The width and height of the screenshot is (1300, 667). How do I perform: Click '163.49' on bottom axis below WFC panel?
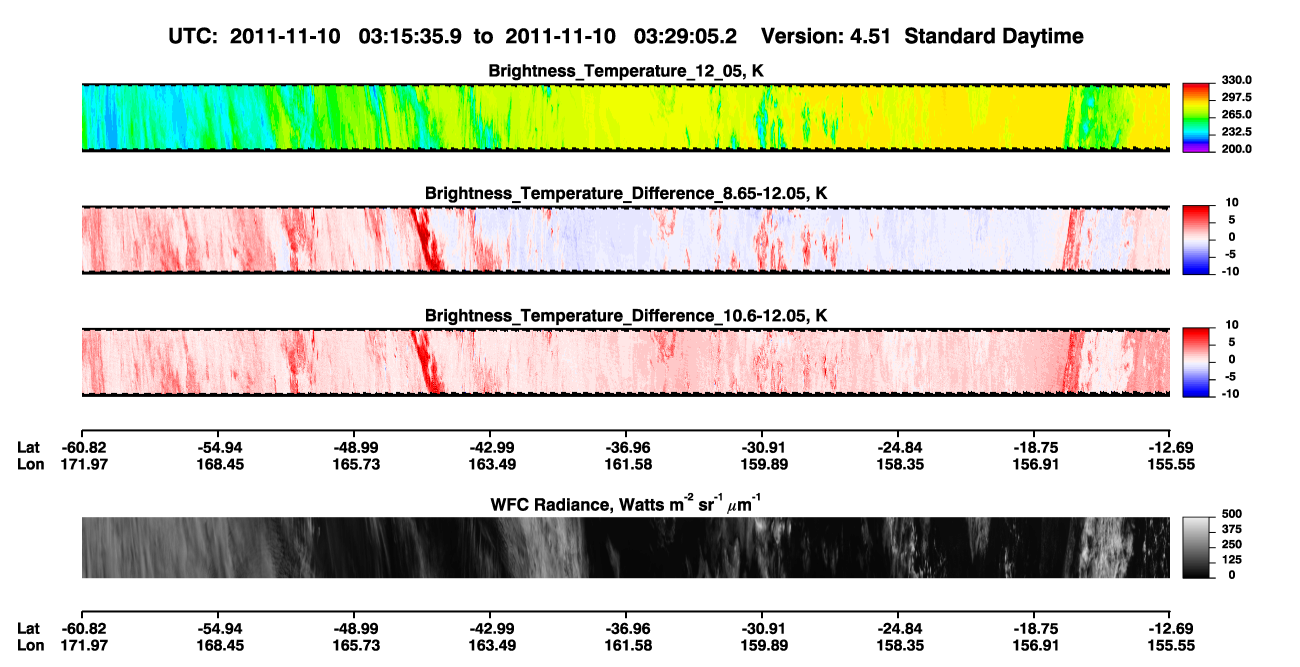(x=490, y=646)
